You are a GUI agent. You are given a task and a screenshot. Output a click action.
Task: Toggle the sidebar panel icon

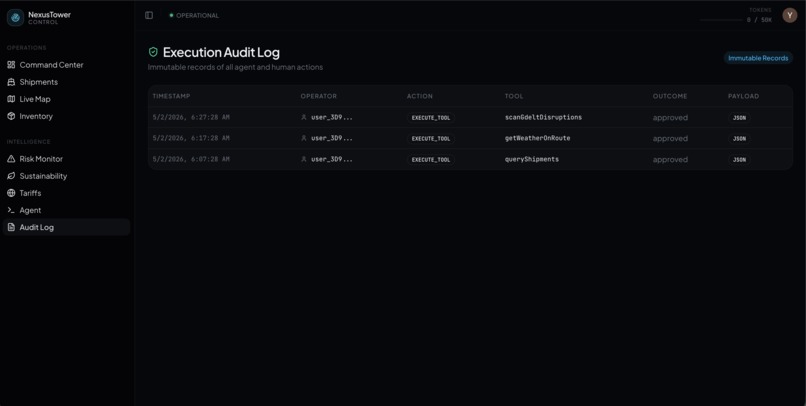pyautogui.click(x=149, y=15)
